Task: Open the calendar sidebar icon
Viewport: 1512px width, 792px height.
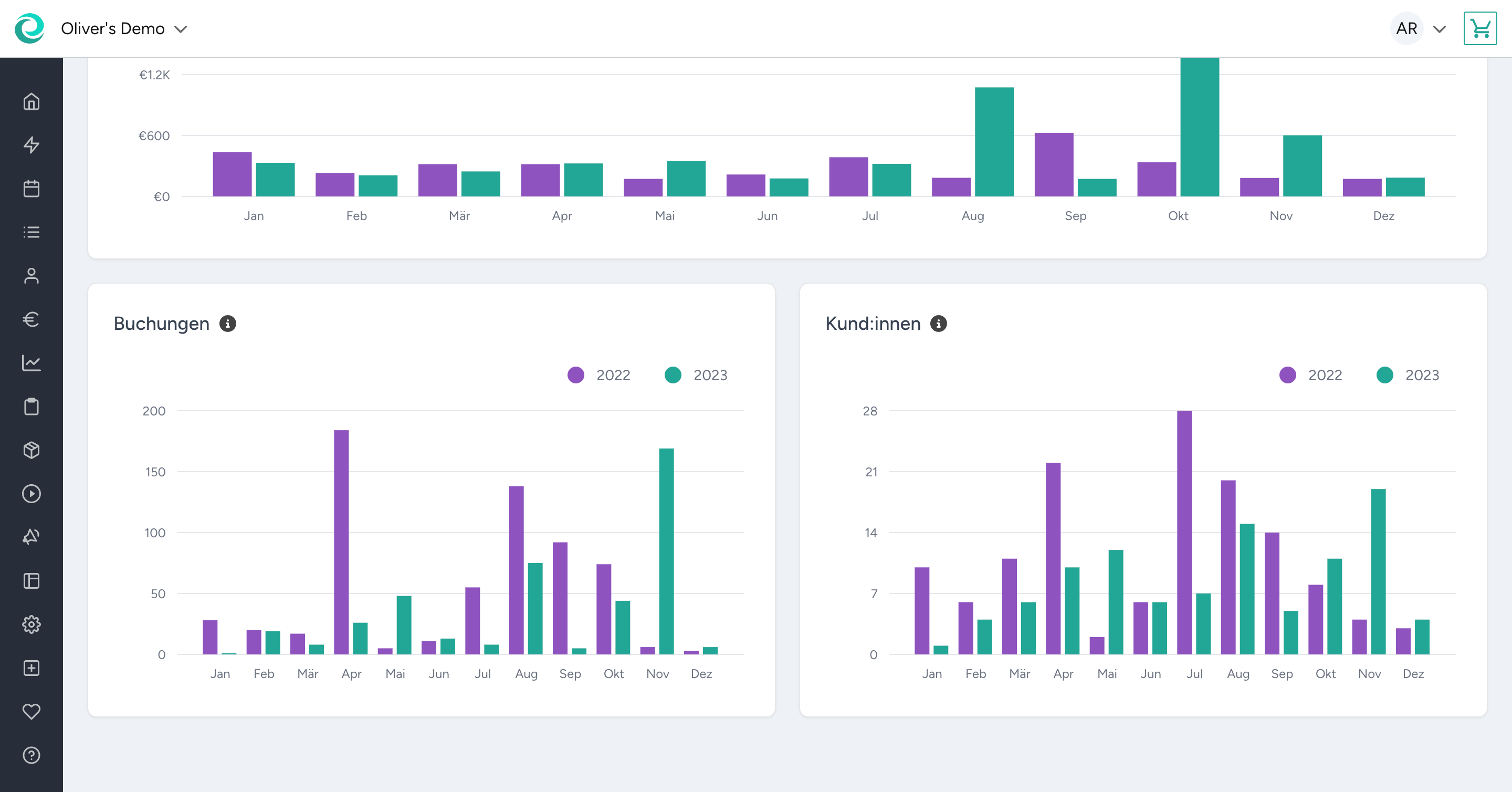Action: click(31, 189)
